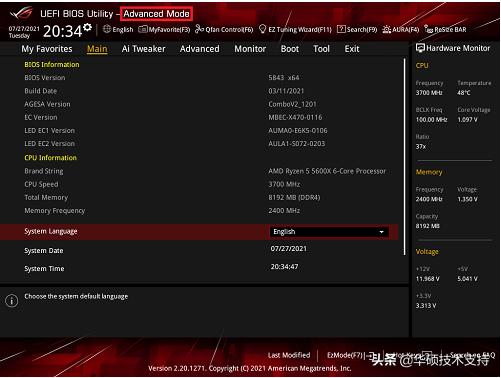501x378 pixels.
Task: Select the My Favorites tab
Action: click(47, 49)
